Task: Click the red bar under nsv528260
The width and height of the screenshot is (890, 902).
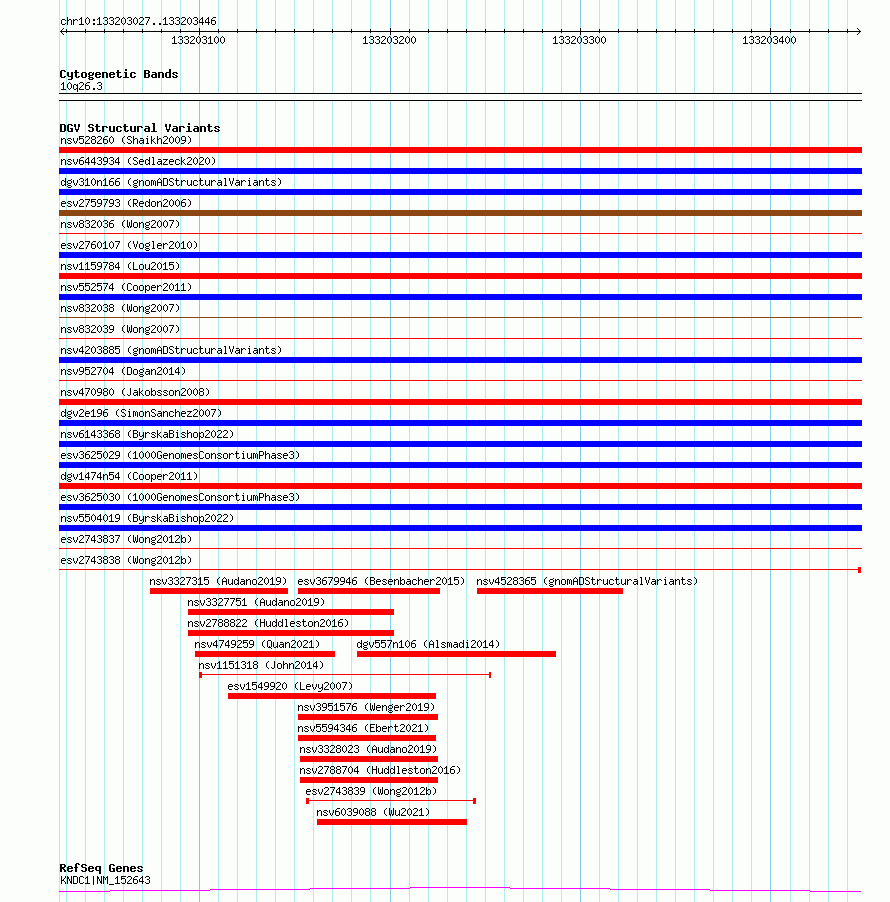Action: [x=460, y=150]
